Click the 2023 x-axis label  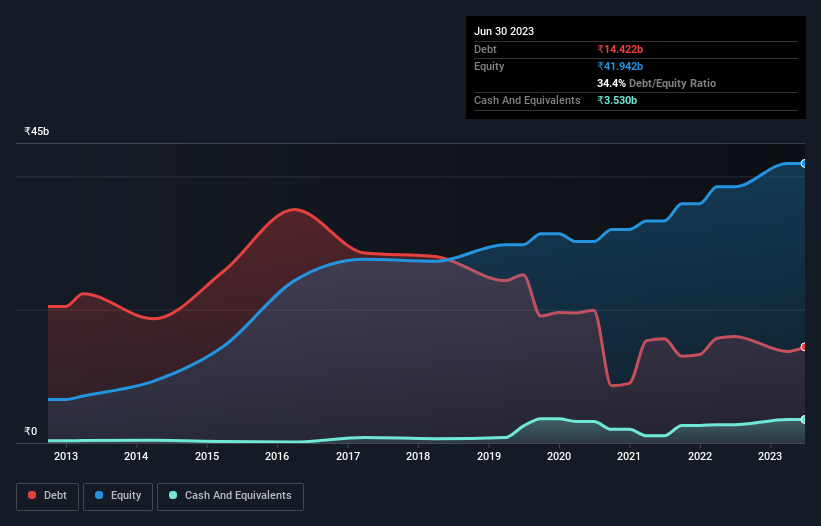coord(770,456)
